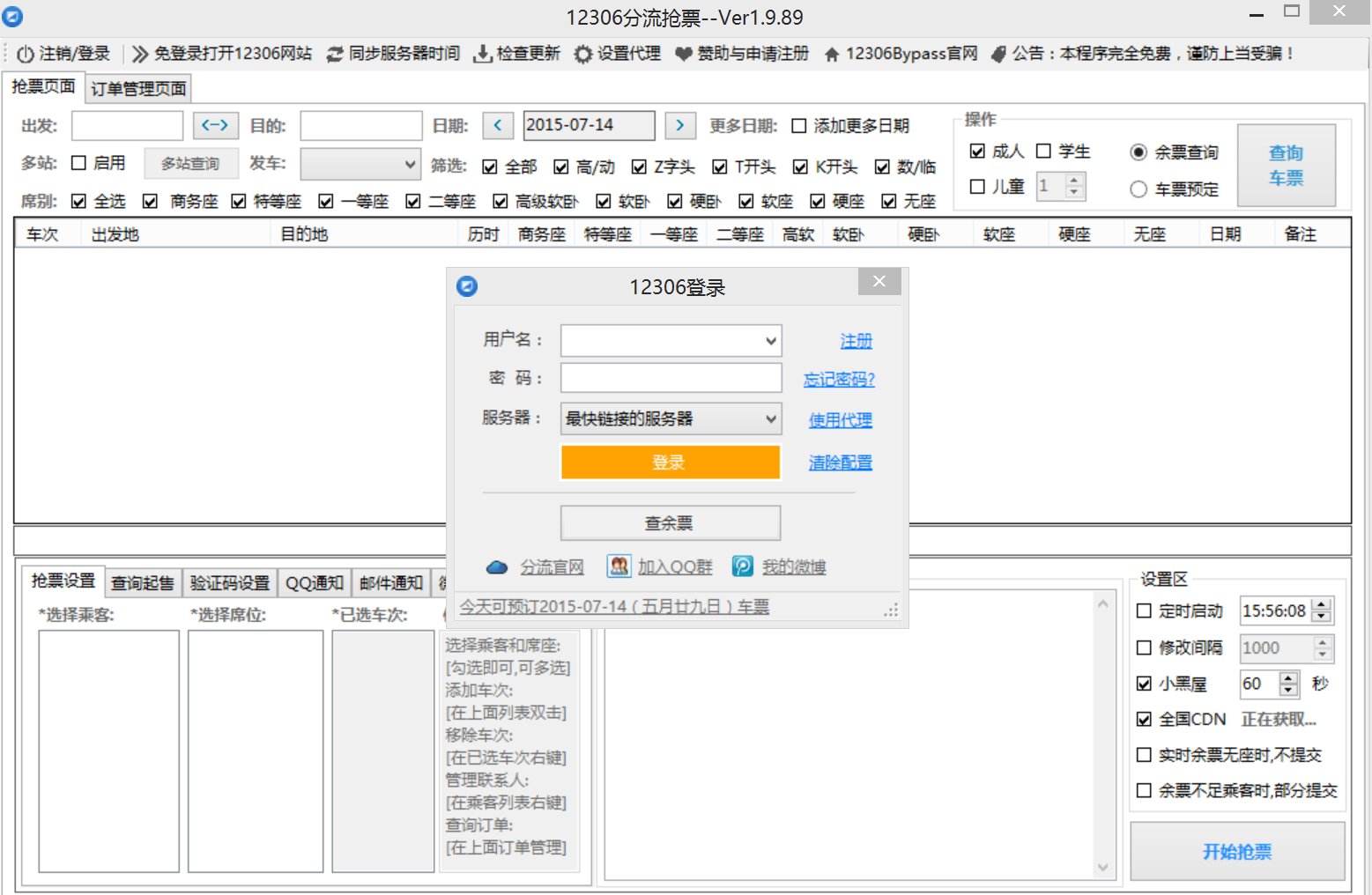1372x895 pixels.
Task: Click the logout/login power icon
Action: (x=26, y=54)
